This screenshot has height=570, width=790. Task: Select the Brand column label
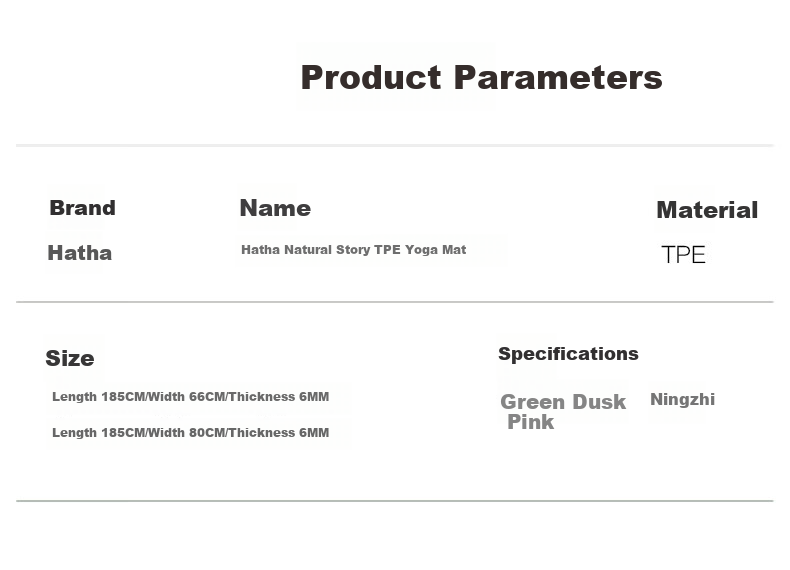point(83,208)
